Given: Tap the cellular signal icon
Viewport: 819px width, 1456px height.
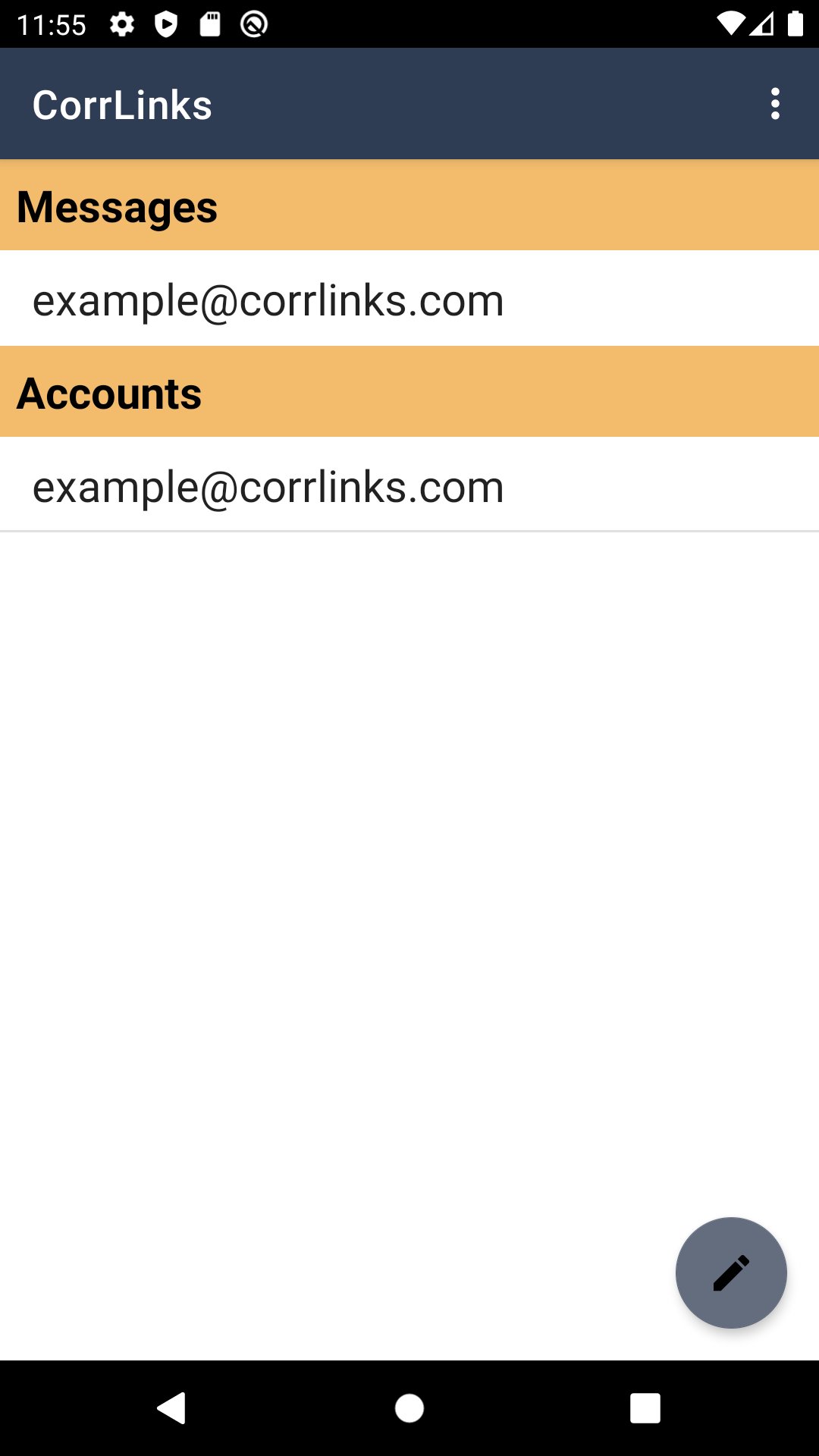Looking at the screenshot, I should pos(762,24).
